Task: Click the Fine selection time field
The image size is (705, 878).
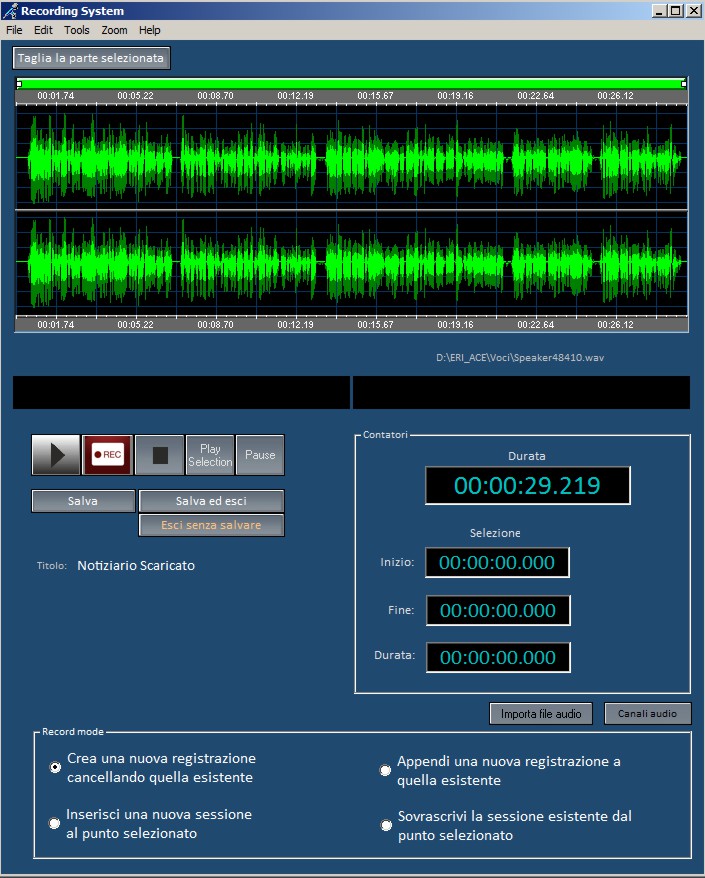Action: pyautogui.click(x=498, y=610)
